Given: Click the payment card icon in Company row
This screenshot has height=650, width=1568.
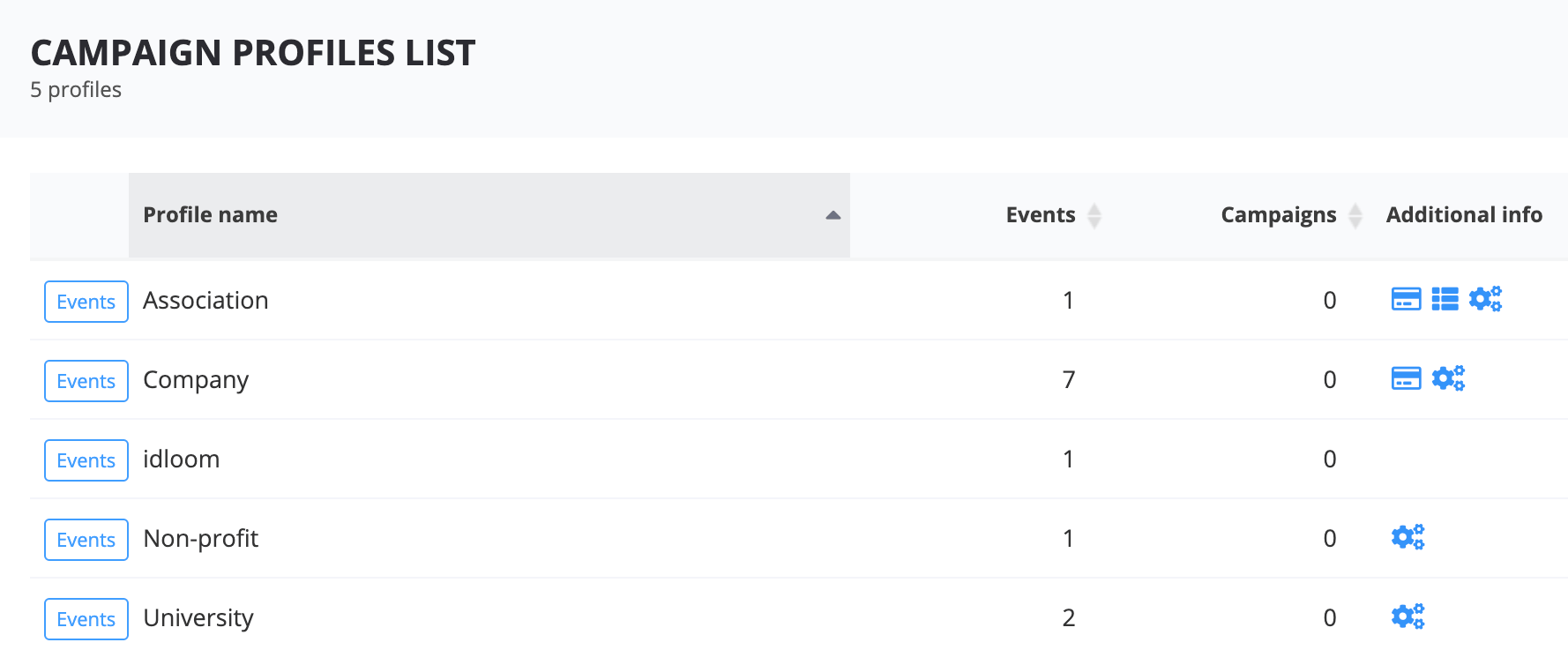Looking at the screenshot, I should tap(1406, 379).
